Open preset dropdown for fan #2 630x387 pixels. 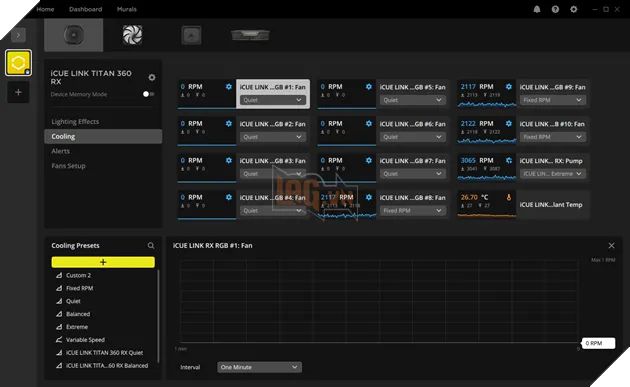pyautogui.click(x=272, y=137)
